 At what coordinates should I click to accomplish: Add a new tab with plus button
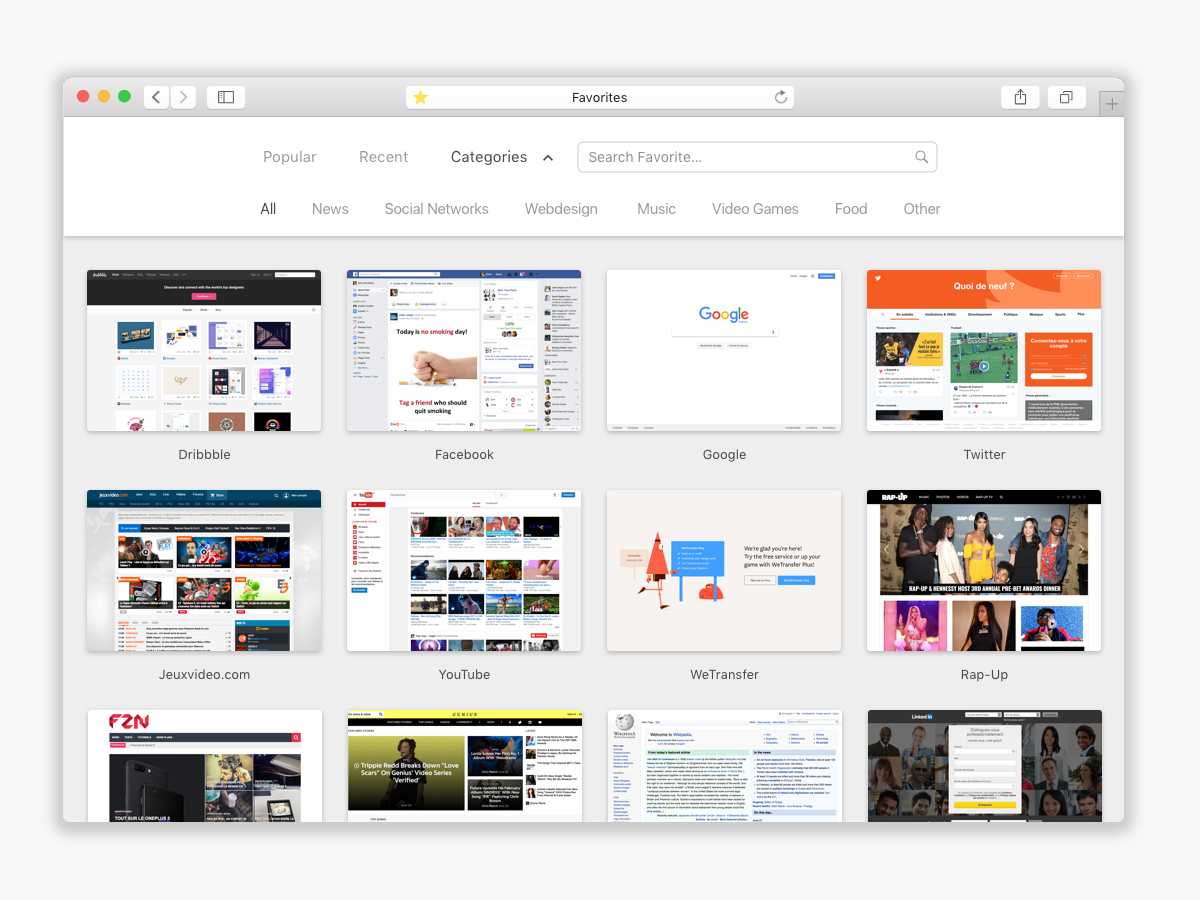coord(1112,104)
